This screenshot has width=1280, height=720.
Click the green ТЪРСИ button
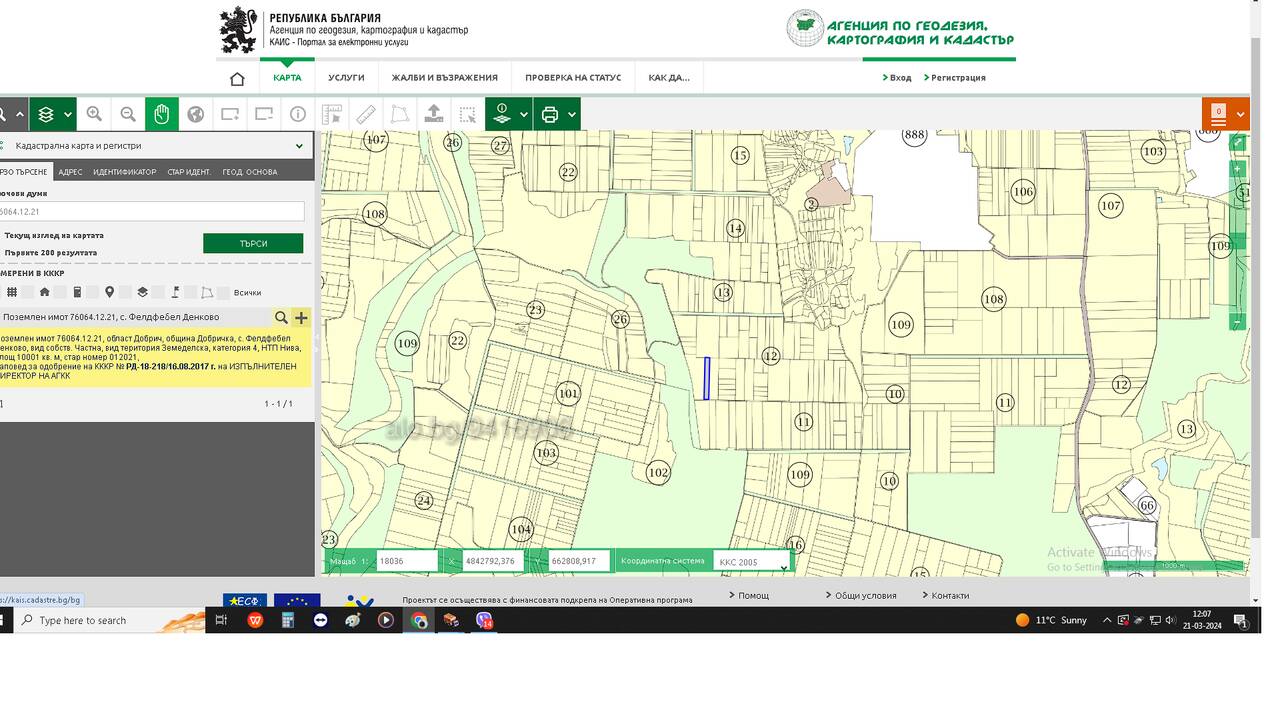point(253,243)
